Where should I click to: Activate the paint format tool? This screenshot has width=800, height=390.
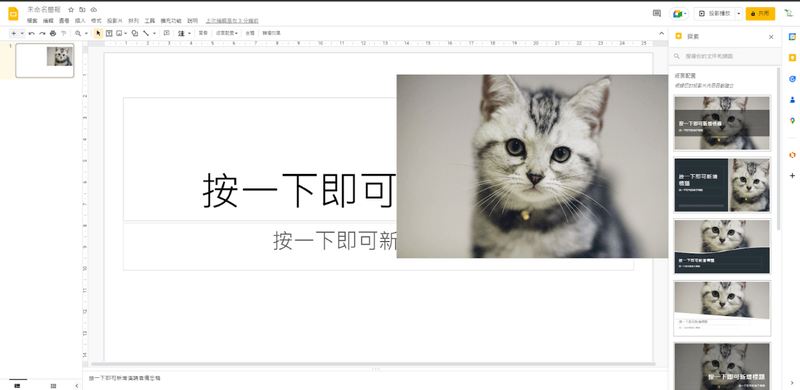coord(64,33)
